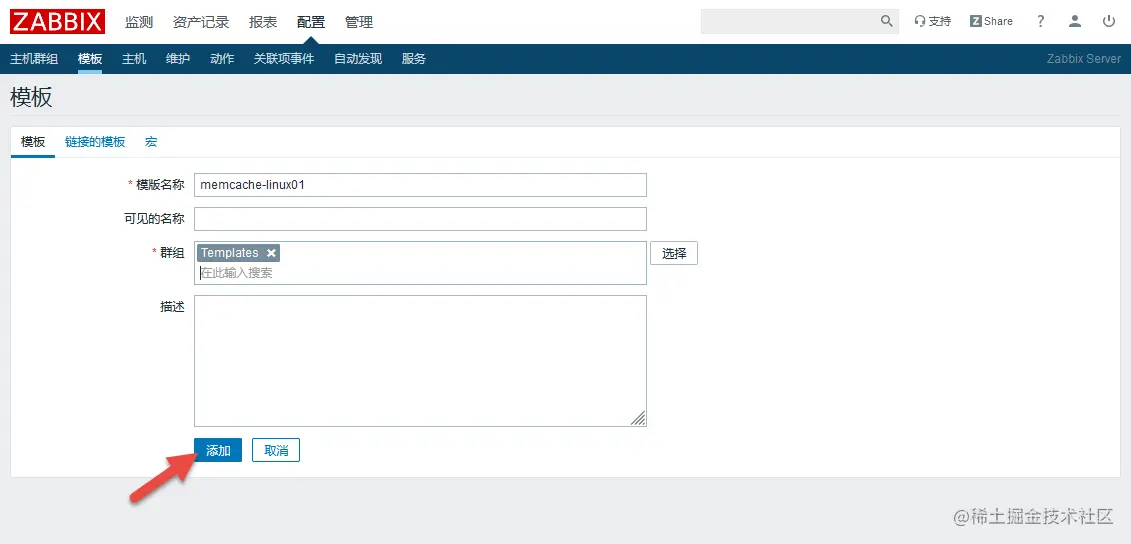This screenshot has height=544, width=1131.
Task: Go to 模板 submenu in blue bar
Action: tap(90, 58)
